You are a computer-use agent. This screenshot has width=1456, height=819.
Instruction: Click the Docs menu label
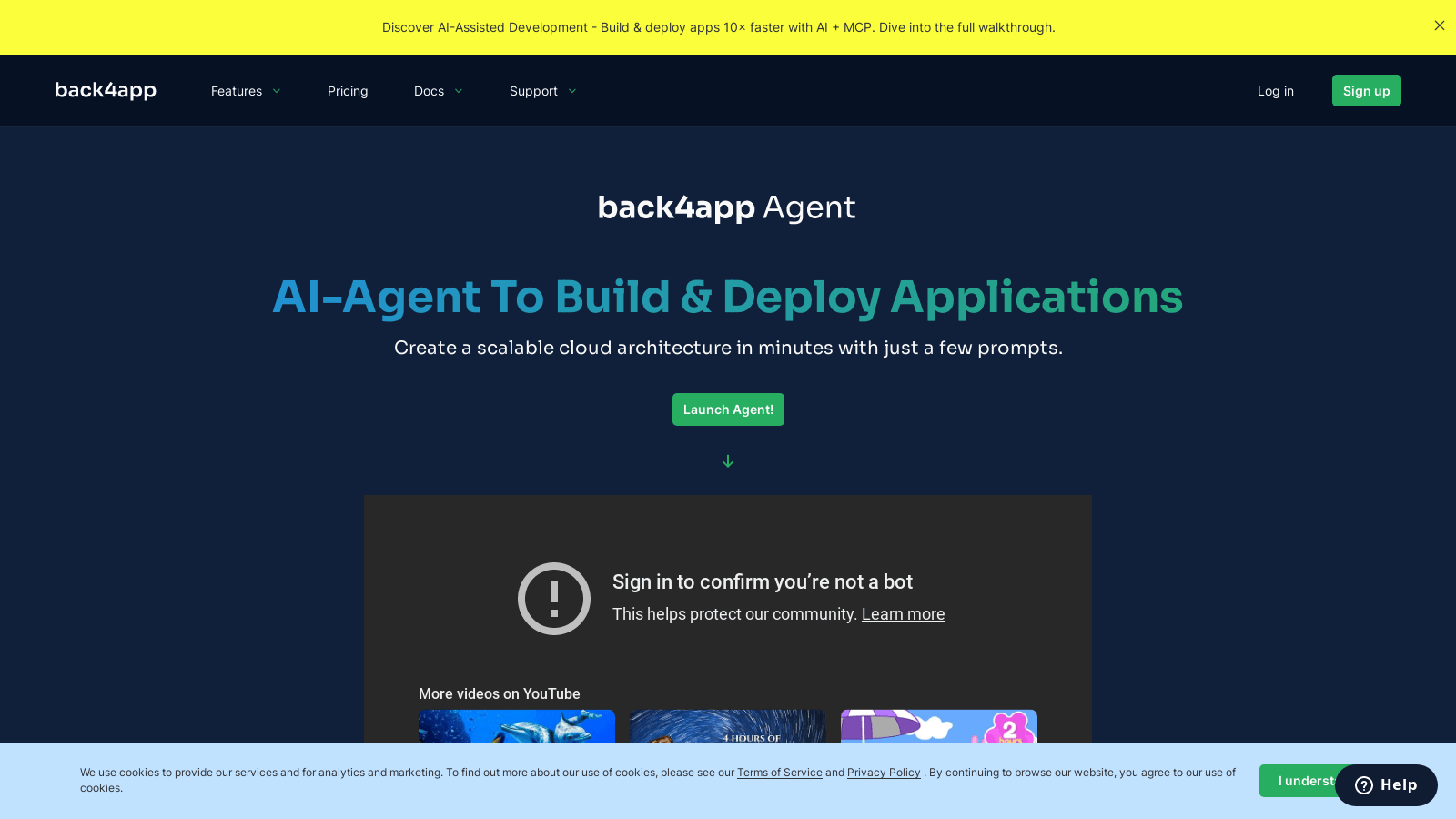pyautogui.click(x=430, y=91)
